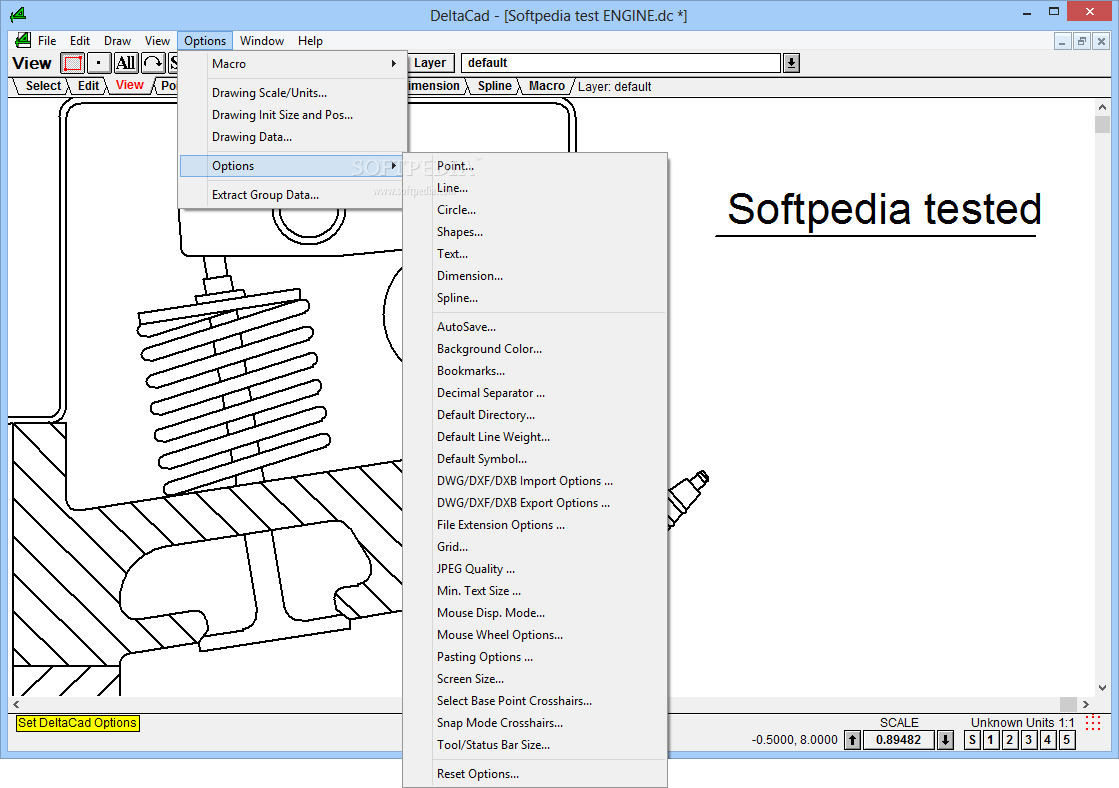Select Dimension... options
Image resolution: width=1119 pixels, height=788 pixels.
535,276
